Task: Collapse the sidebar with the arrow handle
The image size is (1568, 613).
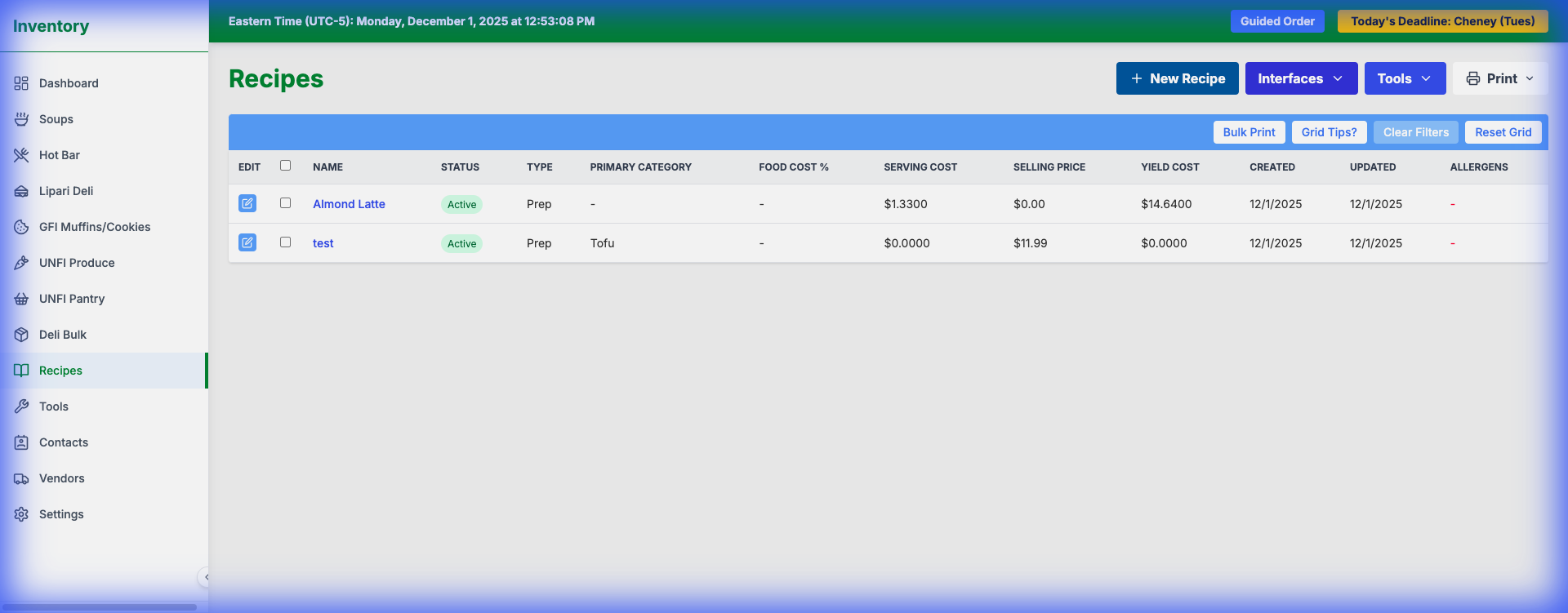Action: [x=204, y=577]
